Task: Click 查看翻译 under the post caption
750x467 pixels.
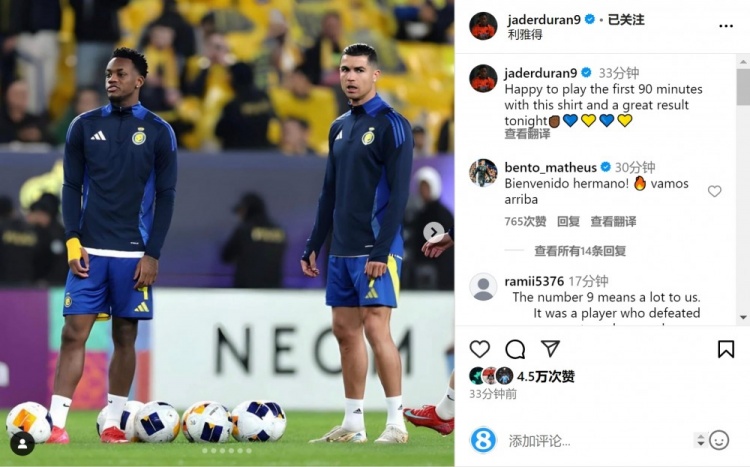Action: (x=527, y=134)
